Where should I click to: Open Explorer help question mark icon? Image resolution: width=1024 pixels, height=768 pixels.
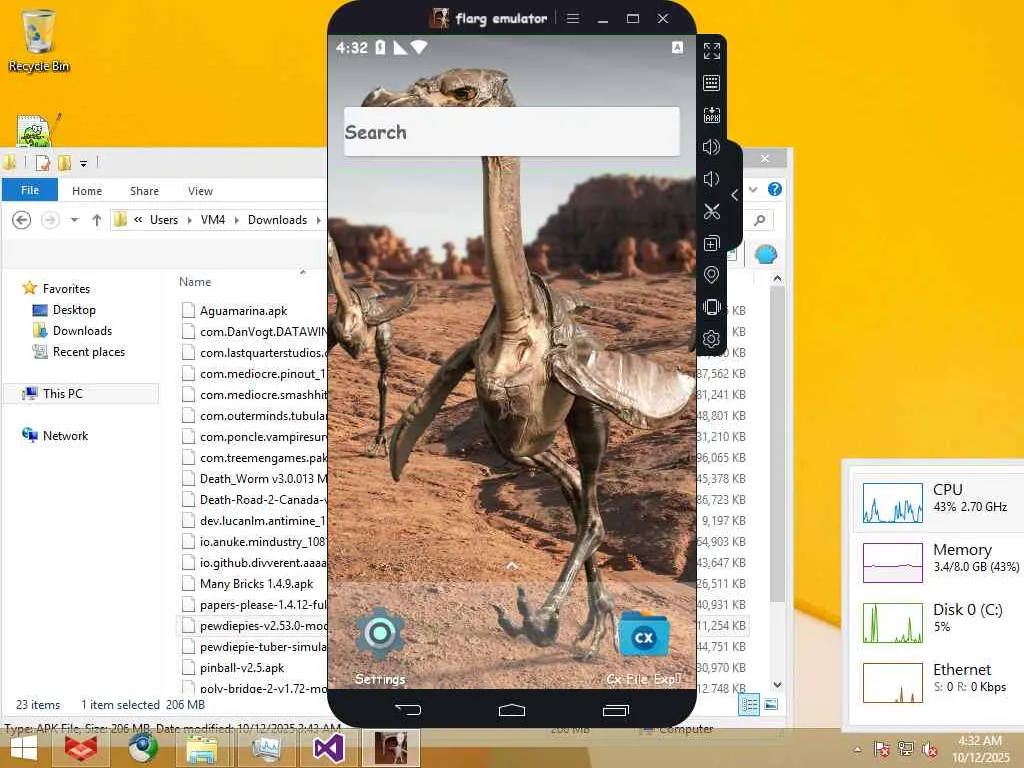point(775,189)
